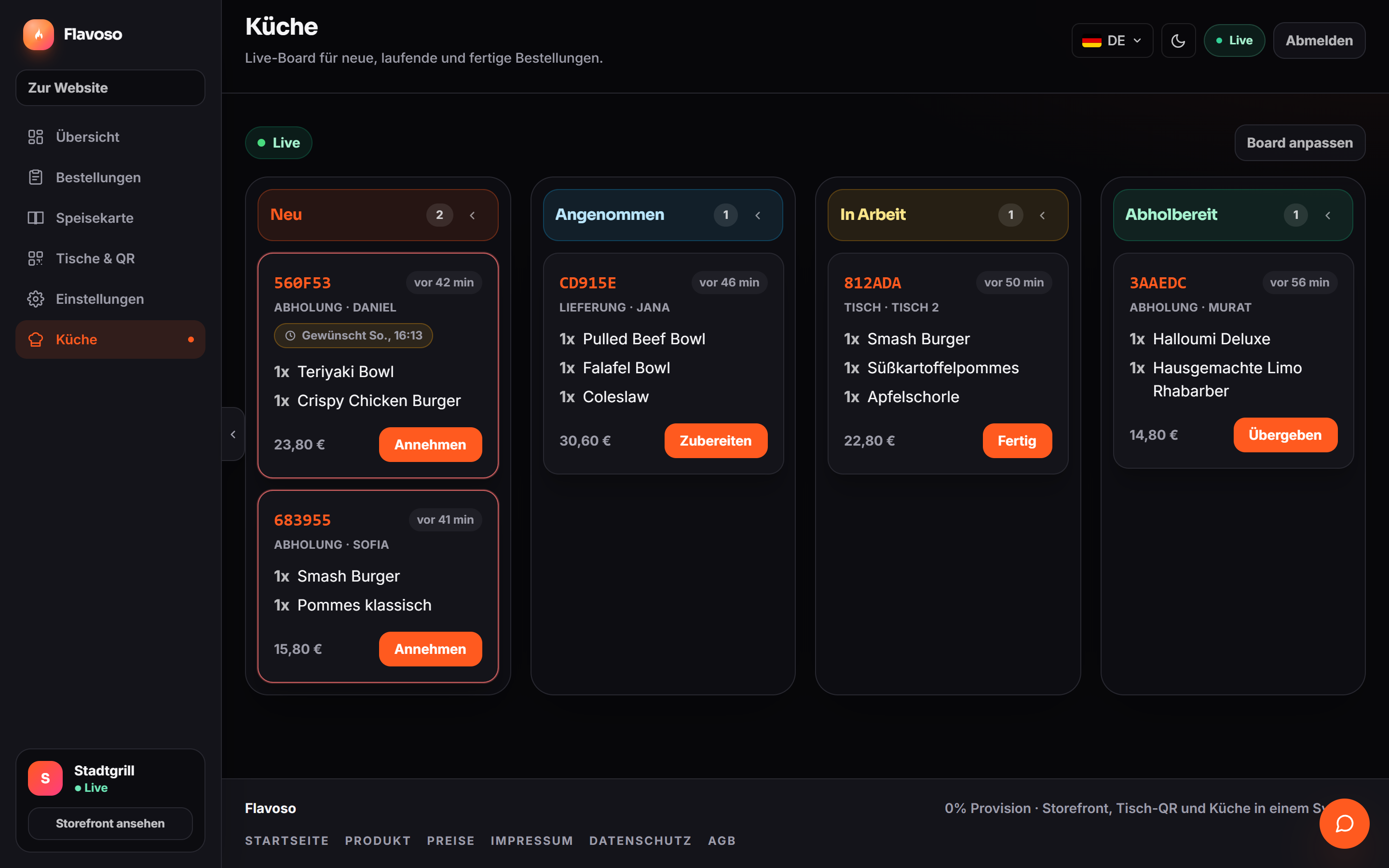Open the Speisekarte section
Screen dimensions: 1389x868
tap(110, 218)
